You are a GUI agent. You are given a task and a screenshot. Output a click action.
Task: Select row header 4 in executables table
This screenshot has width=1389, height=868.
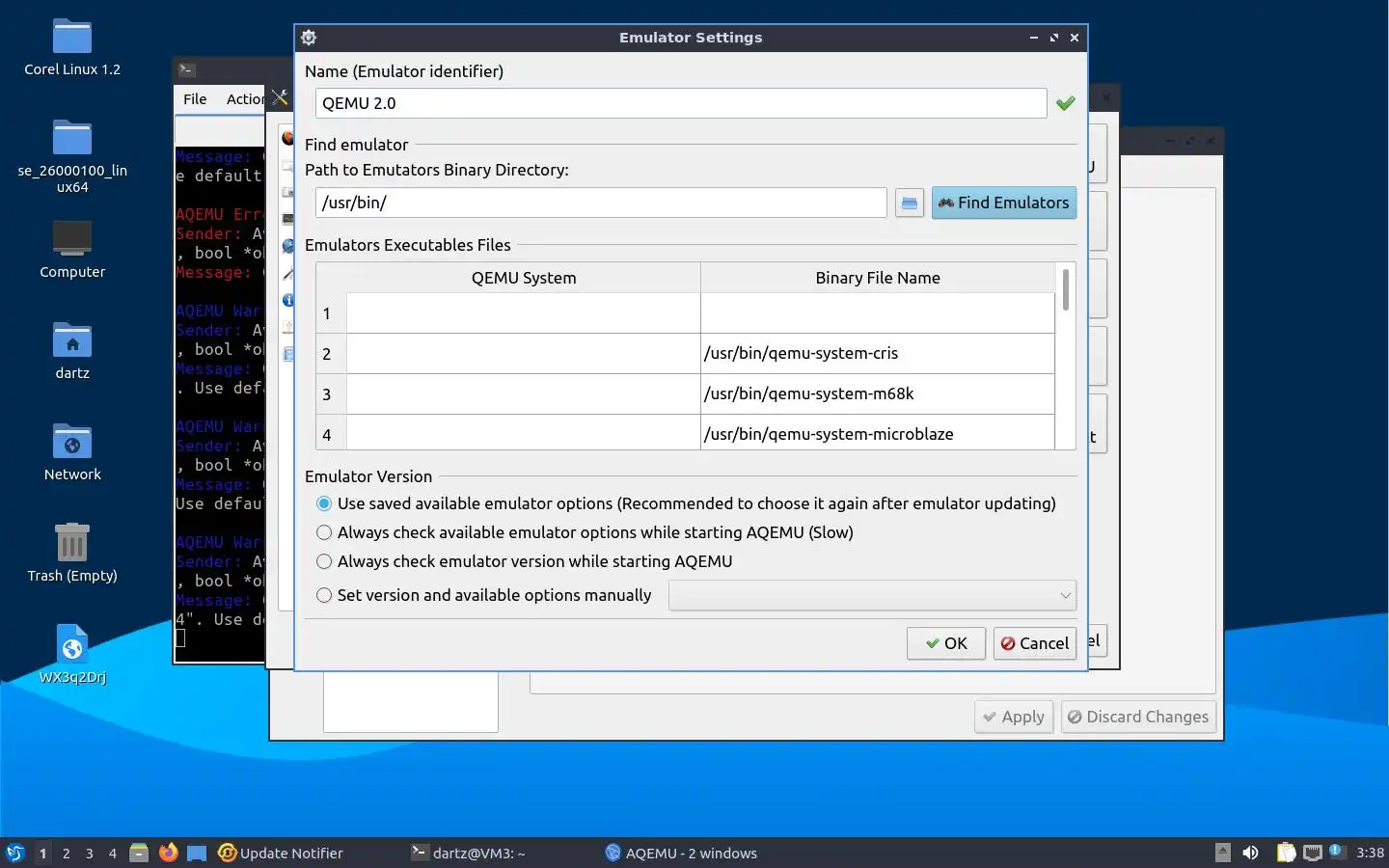point(331,433)
